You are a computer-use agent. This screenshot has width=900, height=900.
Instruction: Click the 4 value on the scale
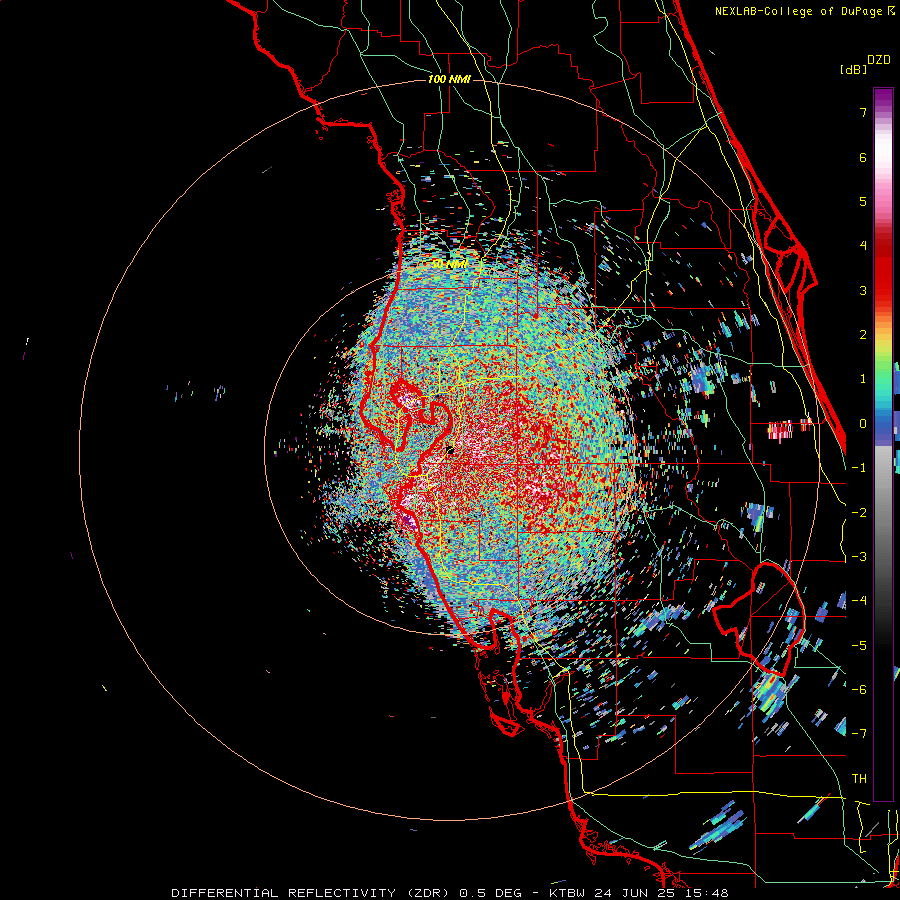(x=863, y=246)
